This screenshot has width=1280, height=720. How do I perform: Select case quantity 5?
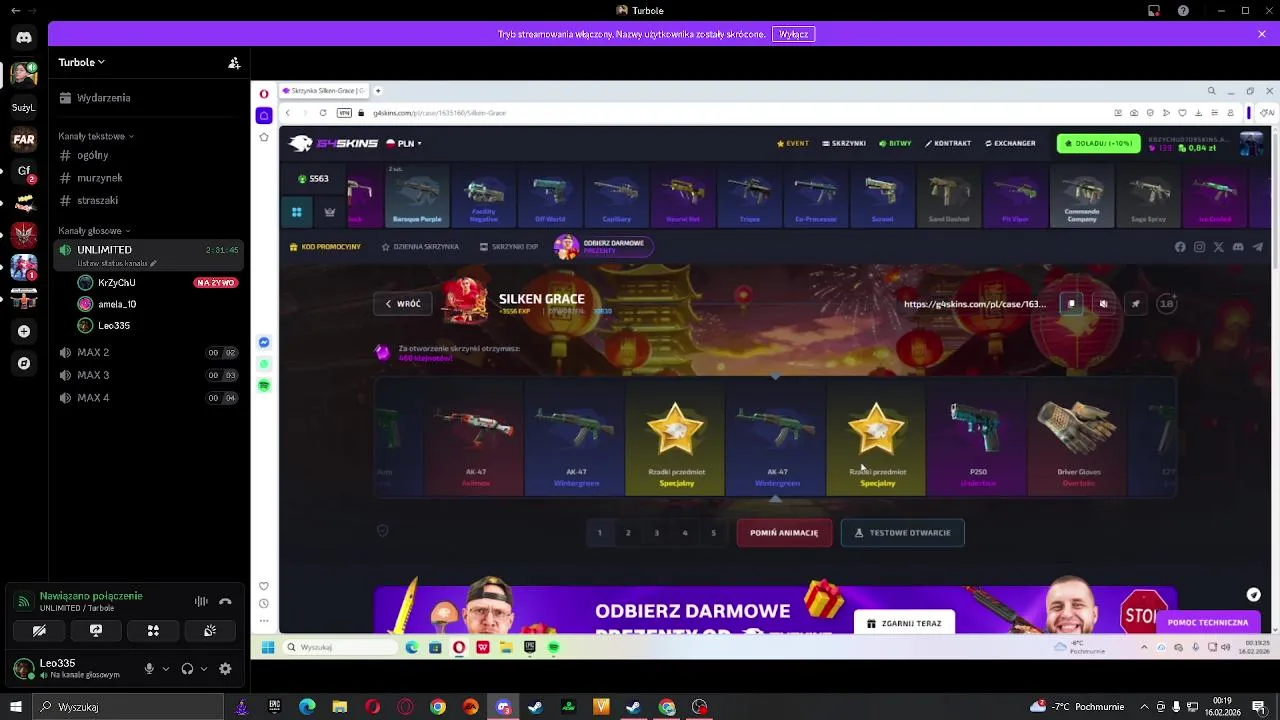tap(713, 533)
